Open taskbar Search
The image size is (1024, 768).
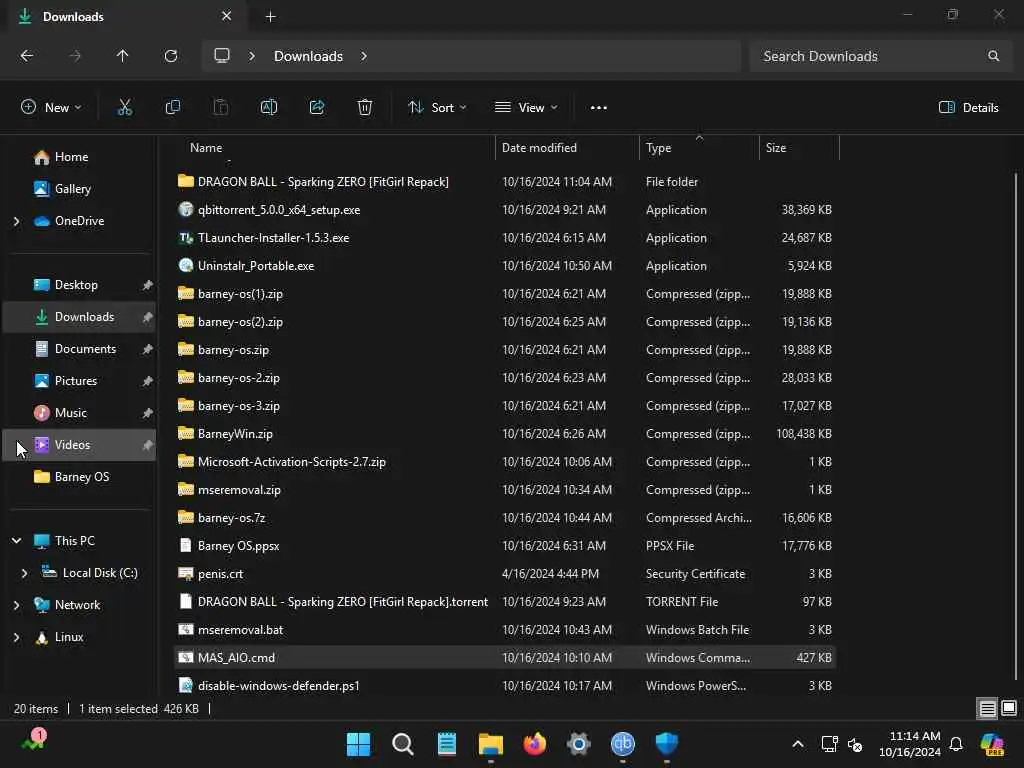coord(402,744)
